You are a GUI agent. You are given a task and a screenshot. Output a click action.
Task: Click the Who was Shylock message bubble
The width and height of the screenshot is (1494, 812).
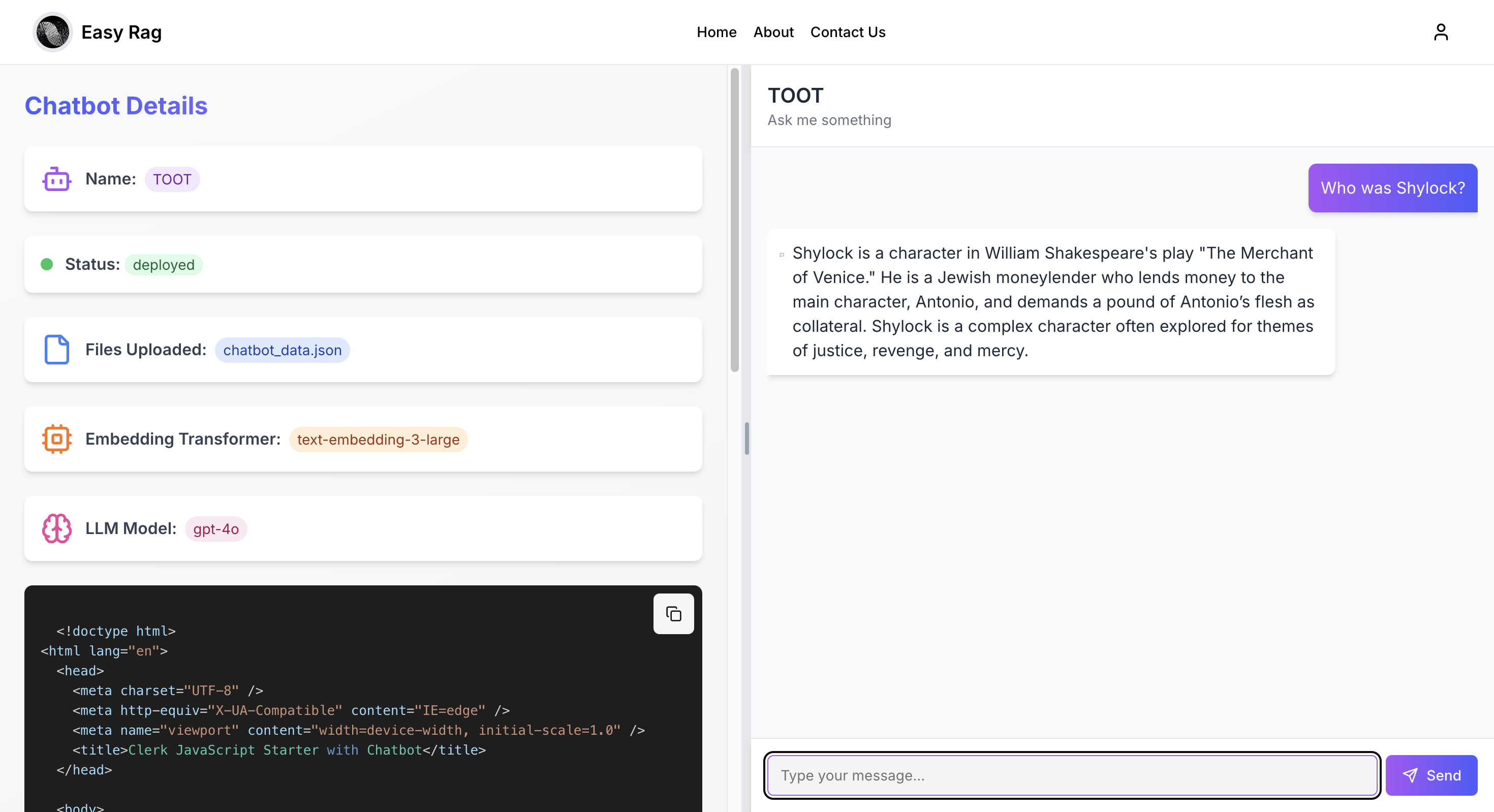[1392, 188]
